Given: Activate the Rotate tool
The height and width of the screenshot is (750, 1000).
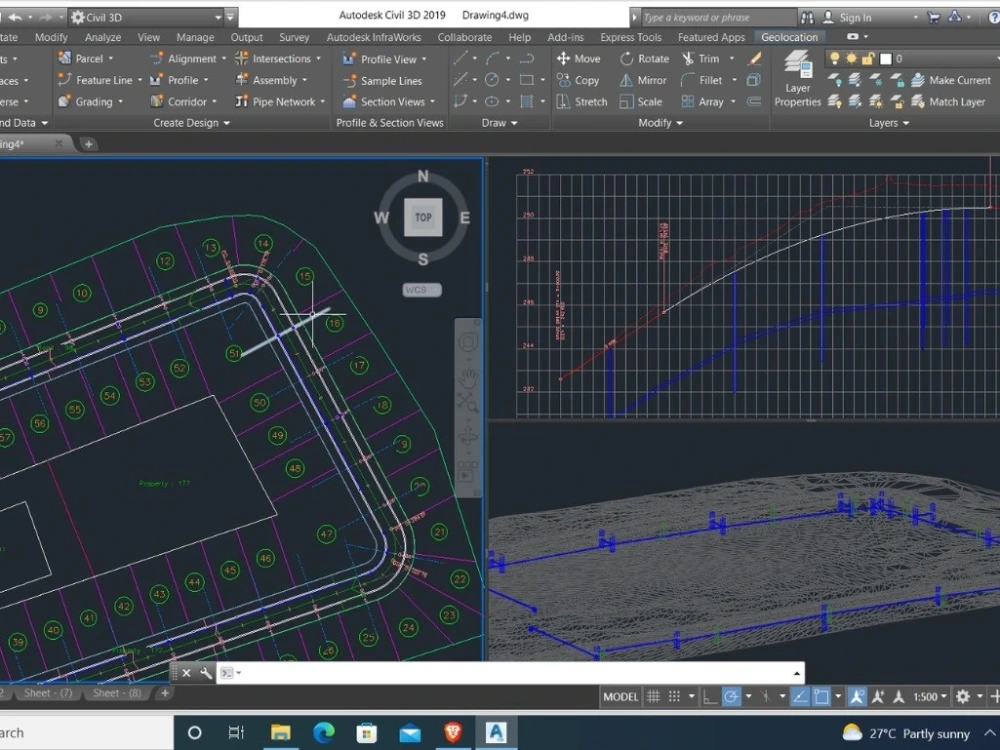Looking at the screenshot, I should pyautogui.click(x=645, y=58).
